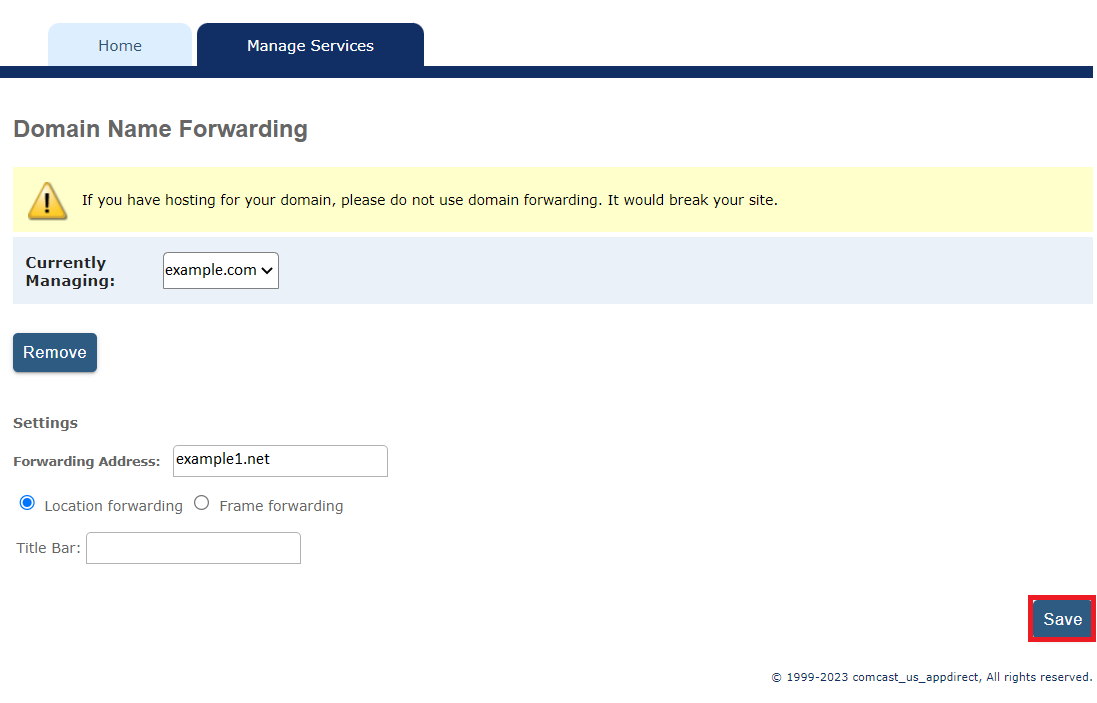Select the Location forwarding radio button
The height and width of the screenshot is (703, 1097).
click(x=27, y=502)
